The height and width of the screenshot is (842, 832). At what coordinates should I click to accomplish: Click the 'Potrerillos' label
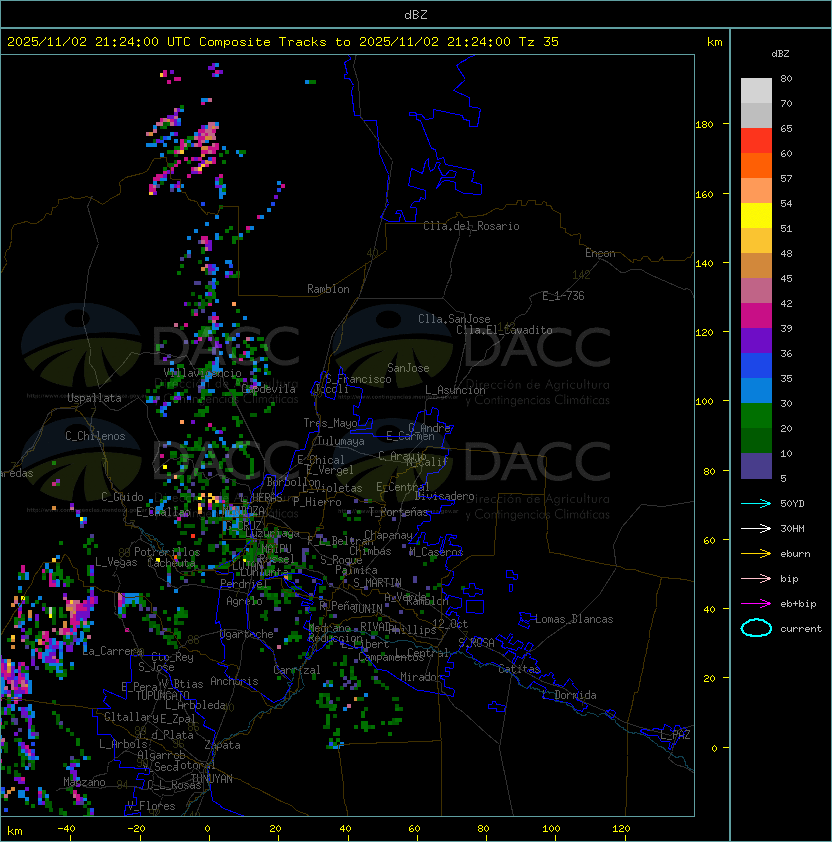click(x=167, y=552)
